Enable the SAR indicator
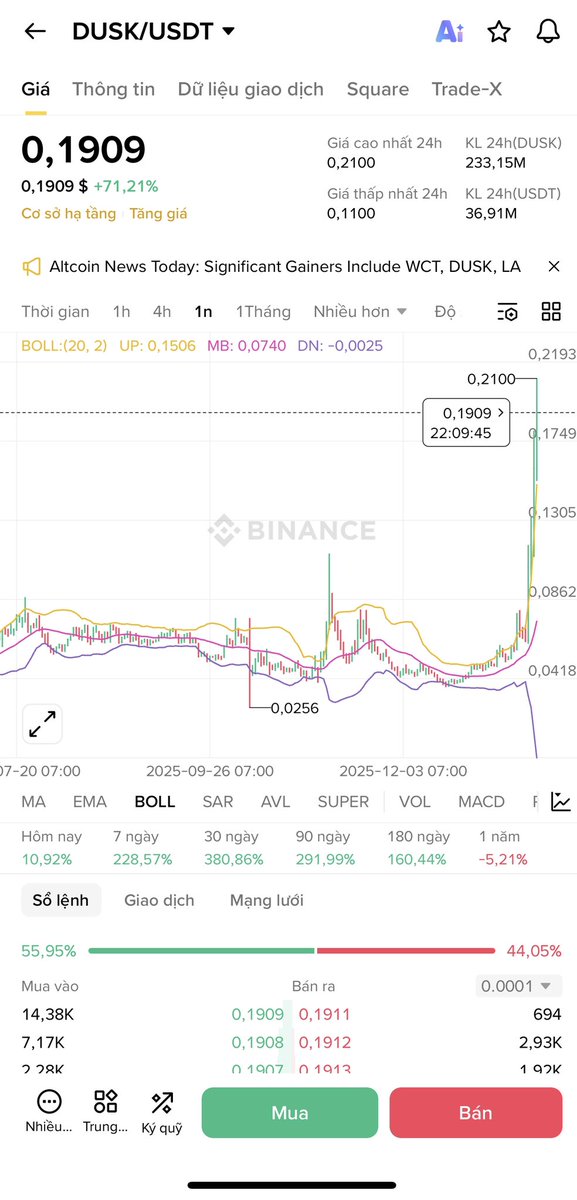 (218, 801)
